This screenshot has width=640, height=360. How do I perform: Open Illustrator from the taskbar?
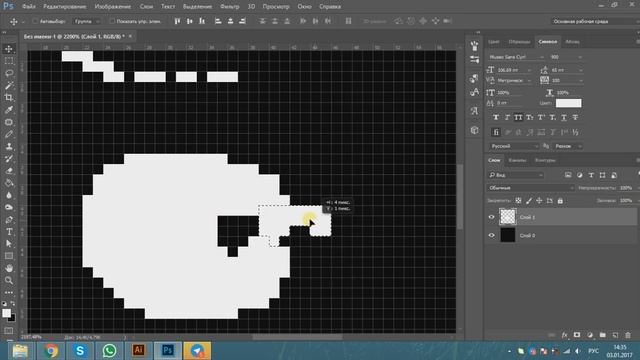[138, 351]
